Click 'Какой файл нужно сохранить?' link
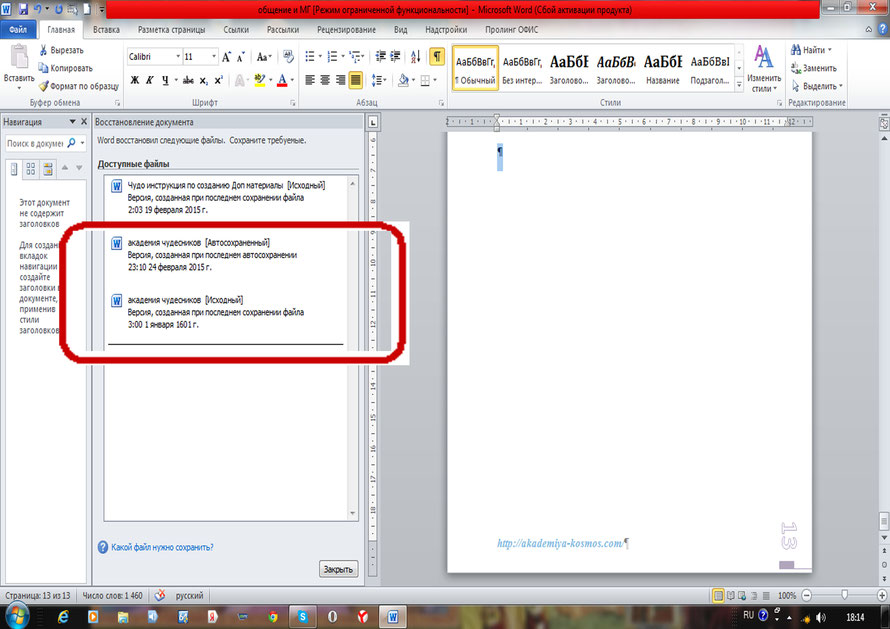Viewport: 890px width, 629px height. (x=162, y=547)
